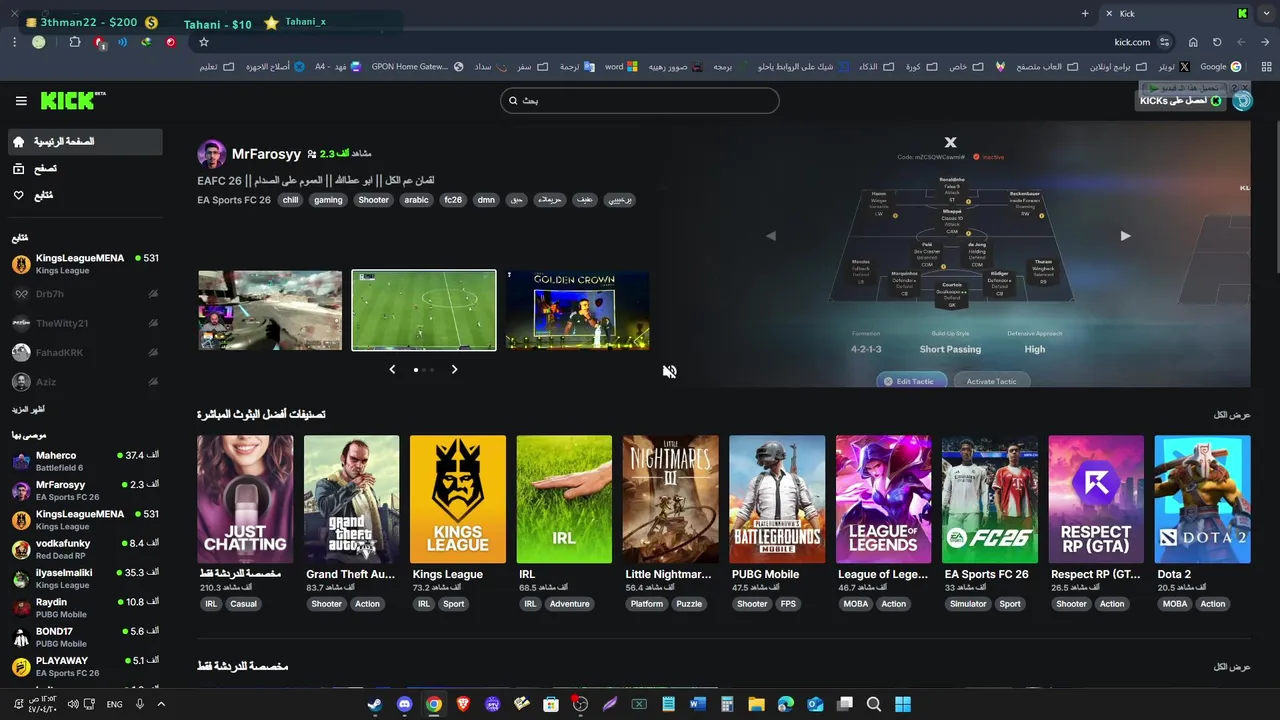Click the home icon in sidebar
This screenshot has width=1280, height=720.
(19, 142)
